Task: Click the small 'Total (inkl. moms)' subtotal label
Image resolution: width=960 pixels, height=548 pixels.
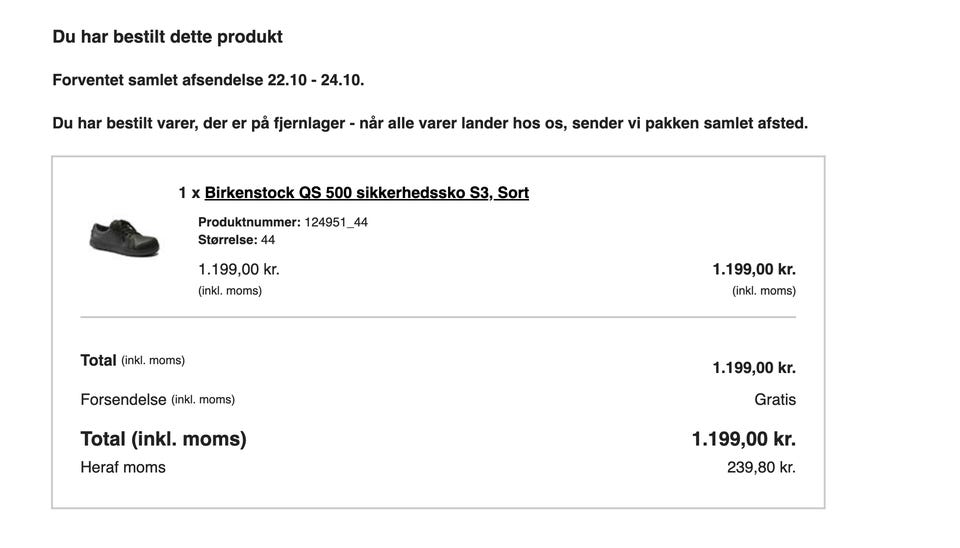Action: point(132,360)
